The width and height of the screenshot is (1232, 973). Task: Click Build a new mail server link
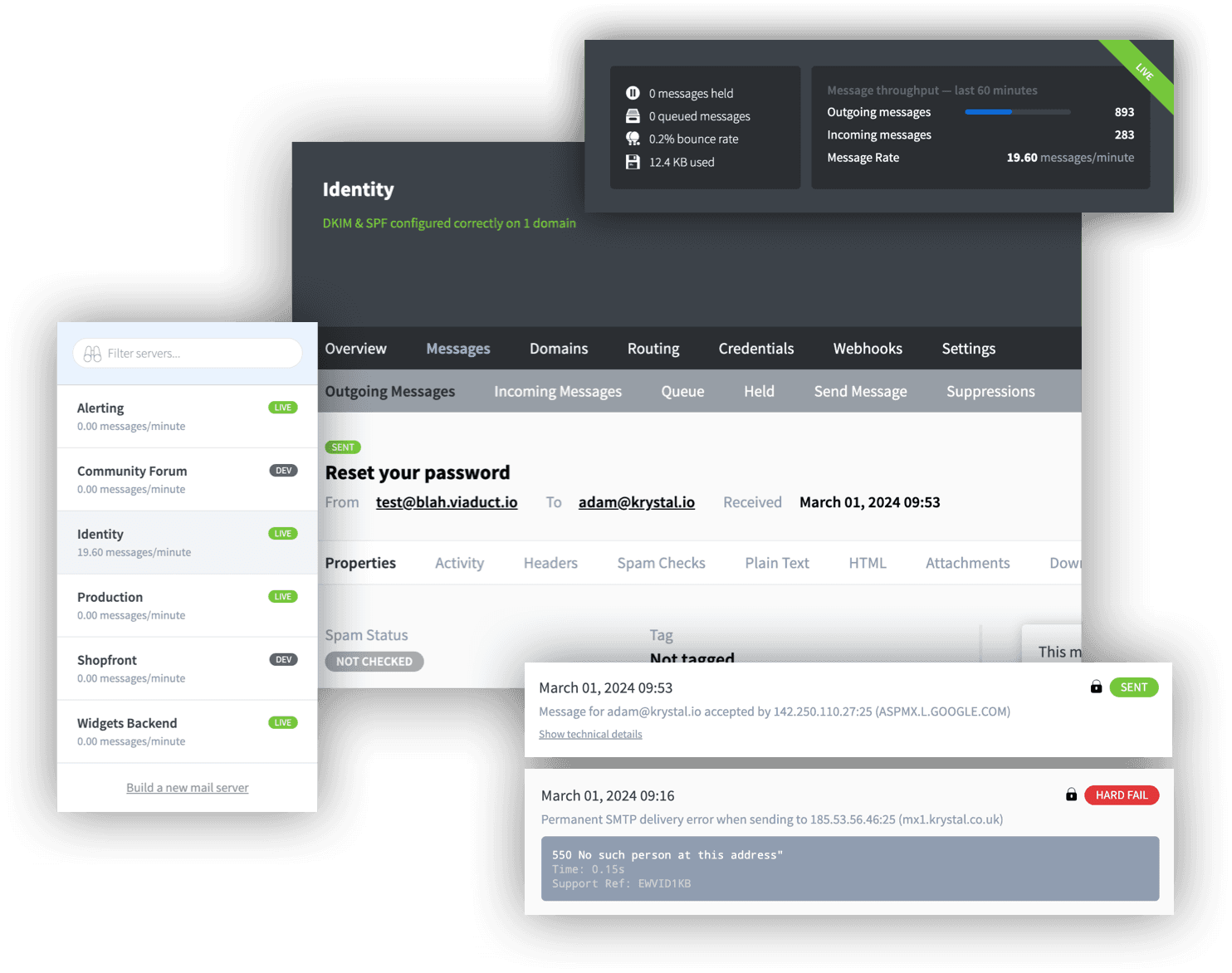pyautogui.click(x=187, y=788)
